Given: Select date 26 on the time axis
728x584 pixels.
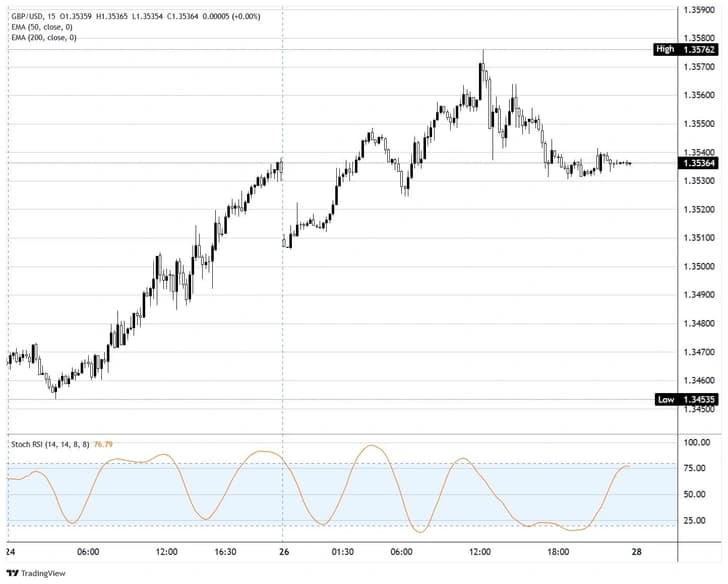Looking at the screenshot, I should click(283, 551).
